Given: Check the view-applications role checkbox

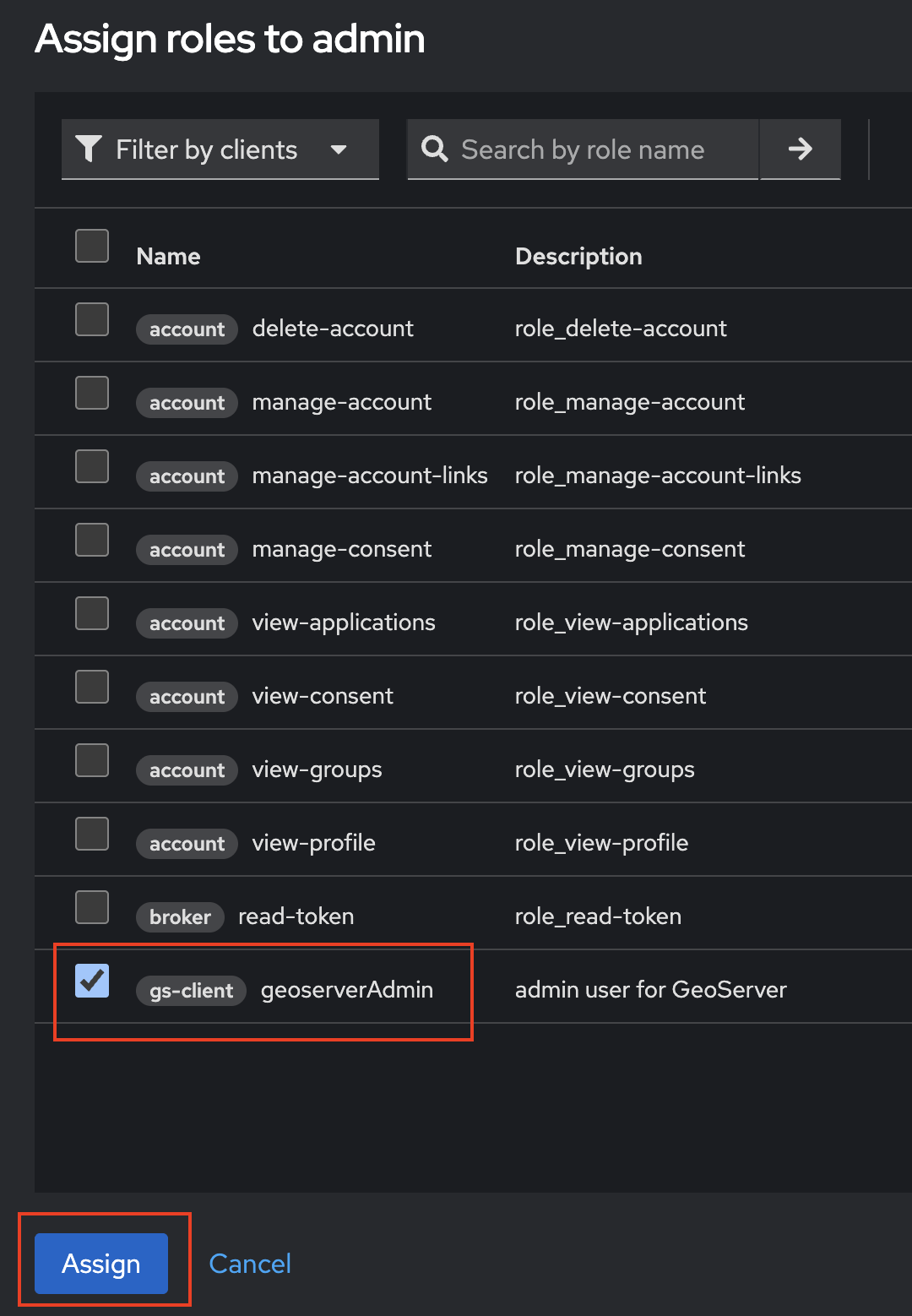Looking at the screenshot, I should [x=92, y=613].
